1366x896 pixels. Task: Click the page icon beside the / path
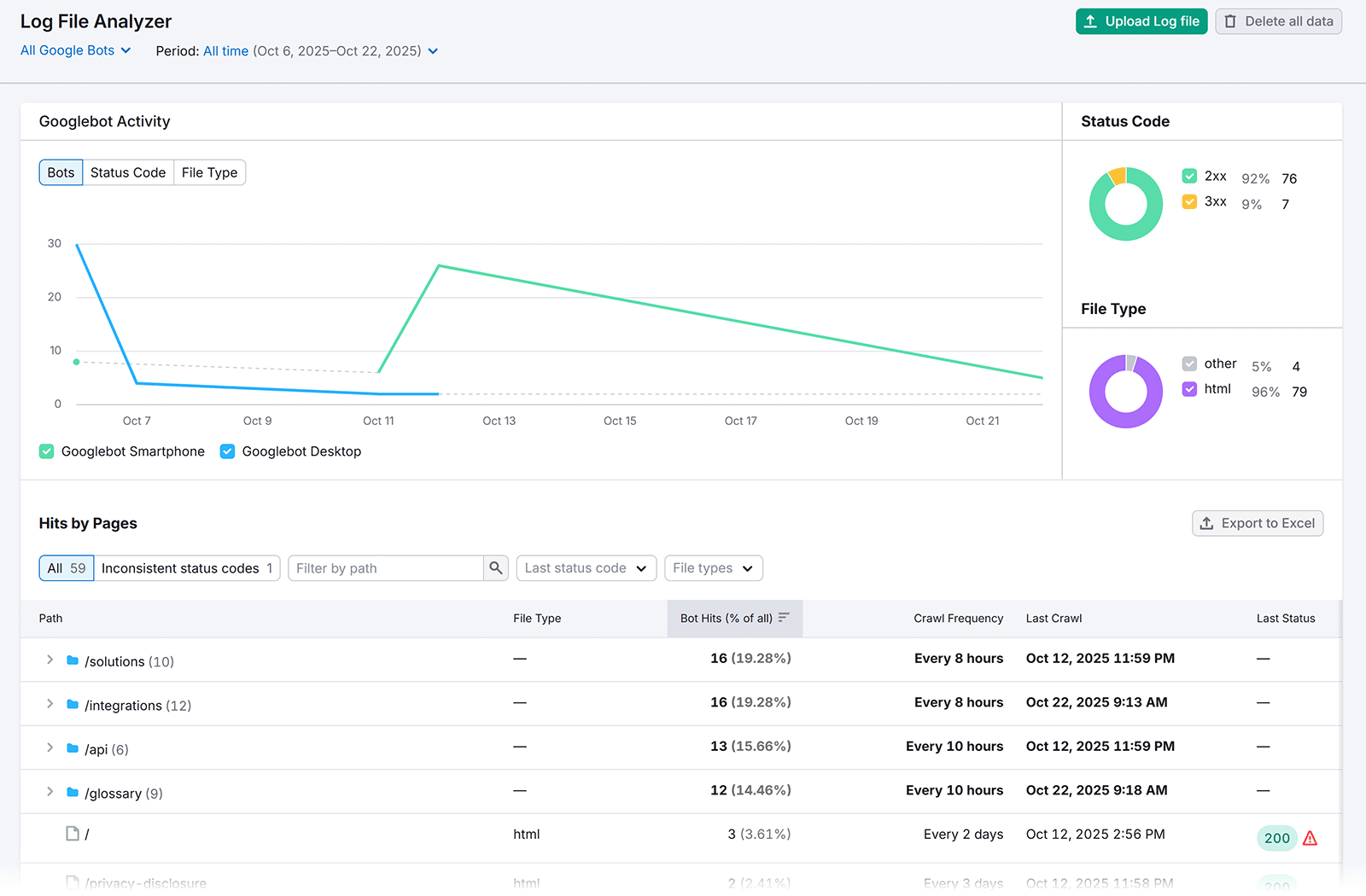pyautogui.click(x=73, y=834)
